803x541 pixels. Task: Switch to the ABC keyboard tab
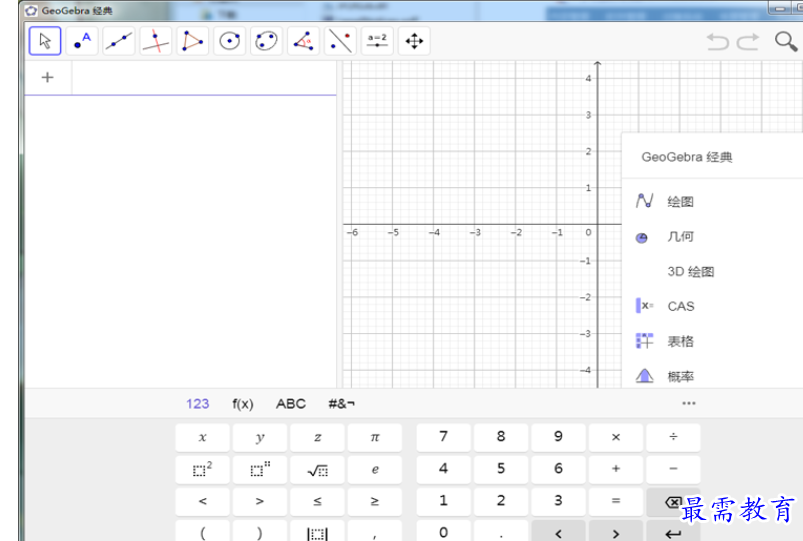click(x=291, y=404)
